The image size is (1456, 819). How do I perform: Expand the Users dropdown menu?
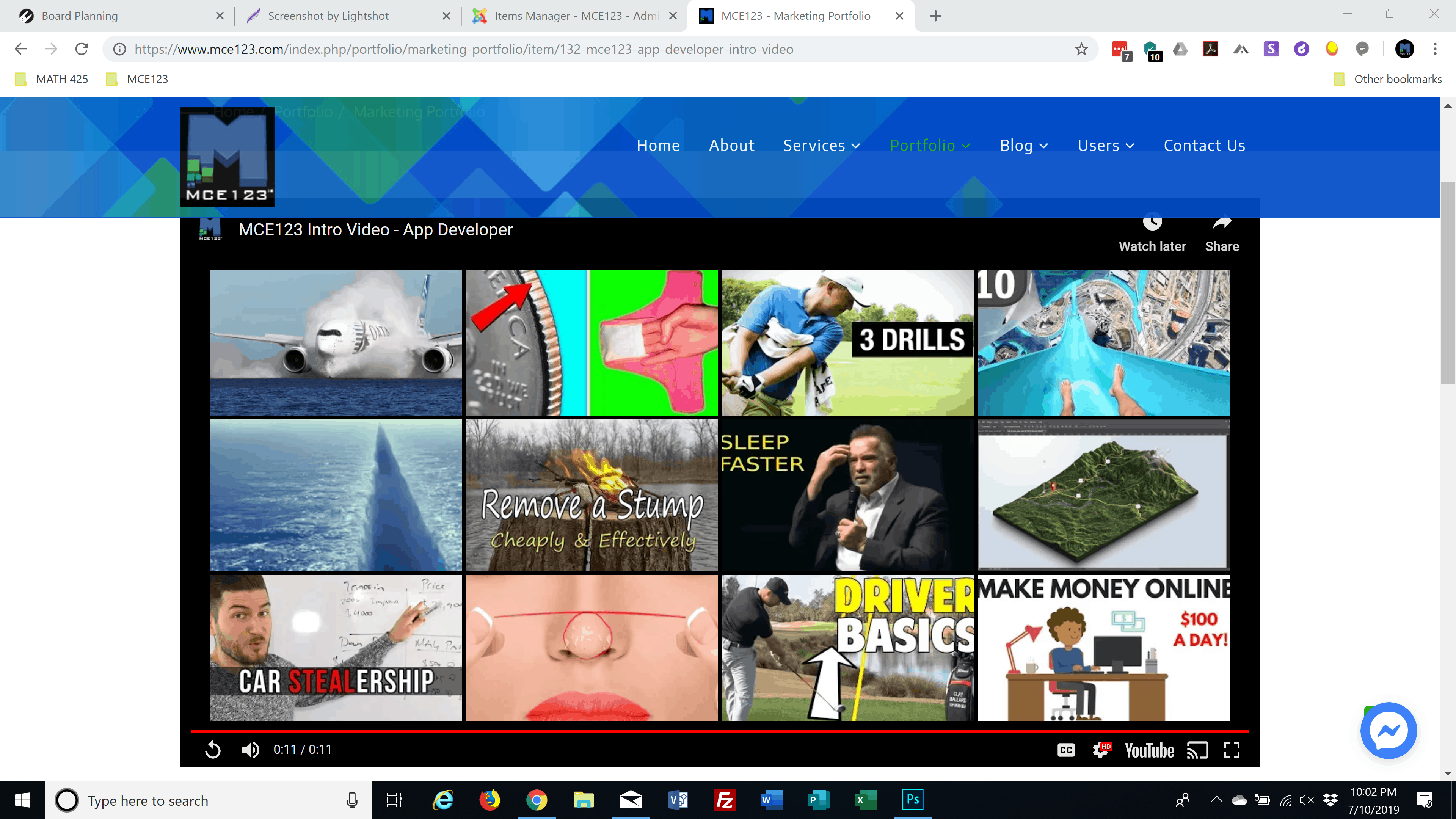pyautogui.click(x=1106, y=145)
